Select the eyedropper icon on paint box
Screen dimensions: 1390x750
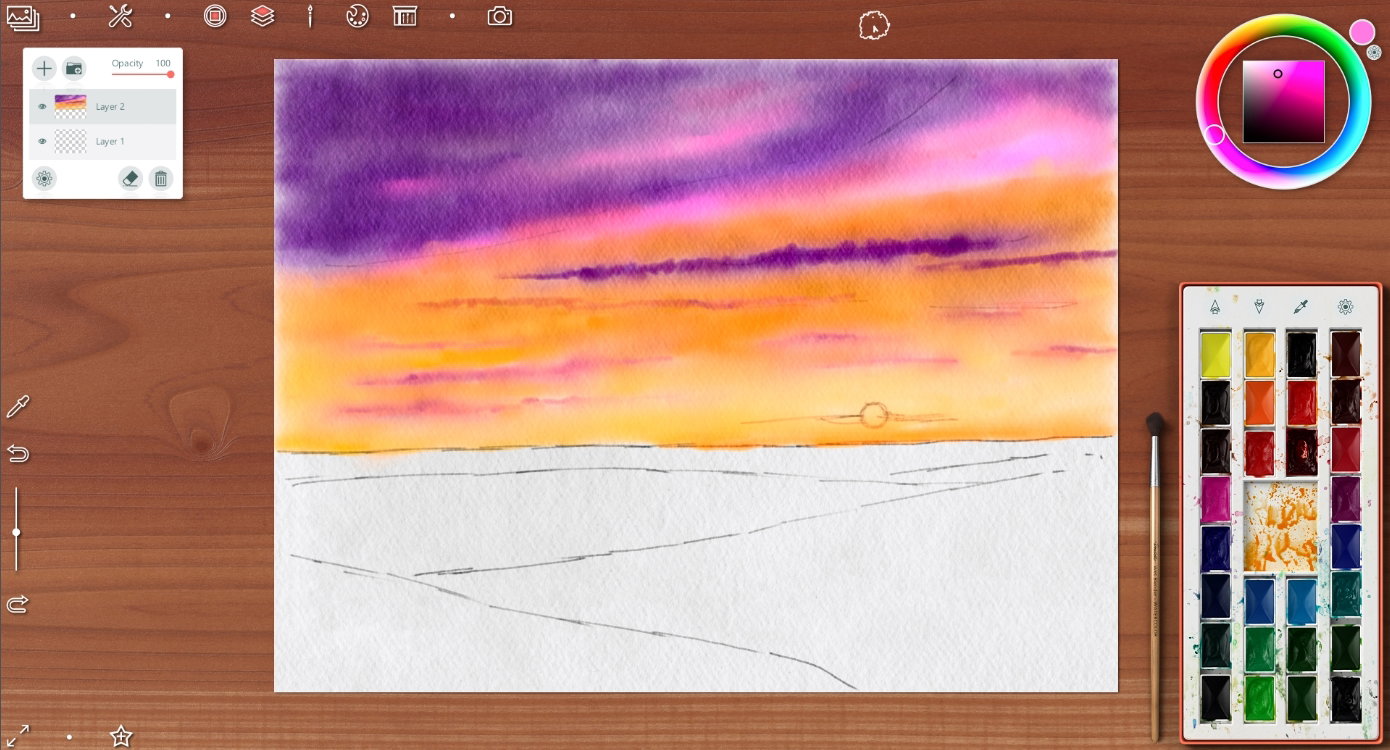[1302, 306]
